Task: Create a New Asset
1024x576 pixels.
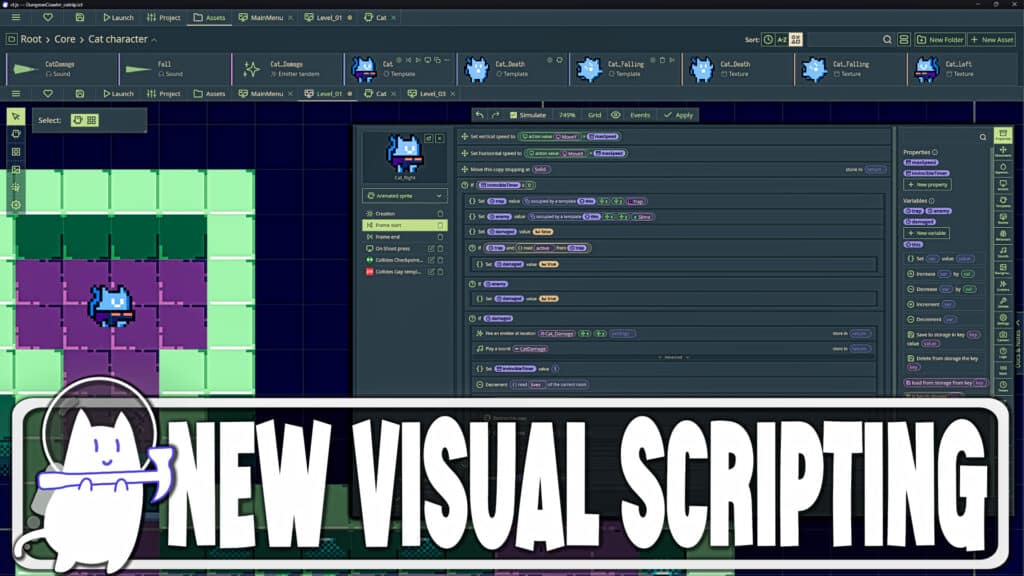Action: click(991, 40)
